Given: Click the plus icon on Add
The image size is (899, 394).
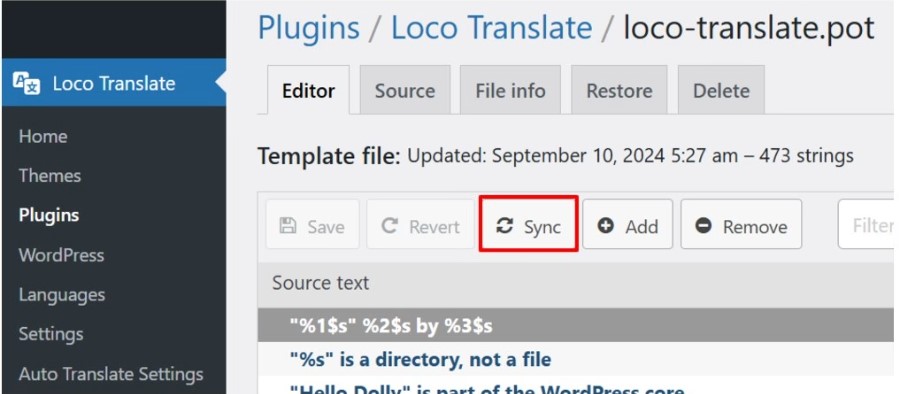Looking at the screenshot, I should 605,226.
